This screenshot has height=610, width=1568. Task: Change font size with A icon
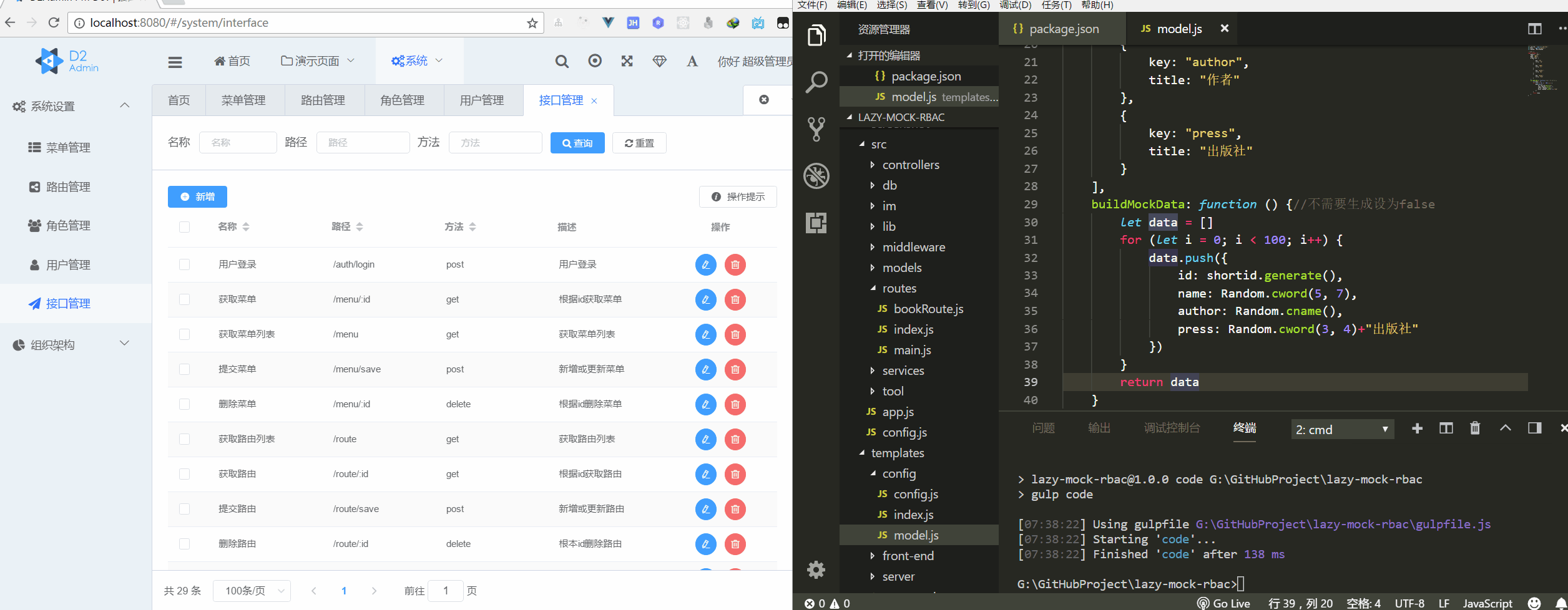click(x=692, y=61)
